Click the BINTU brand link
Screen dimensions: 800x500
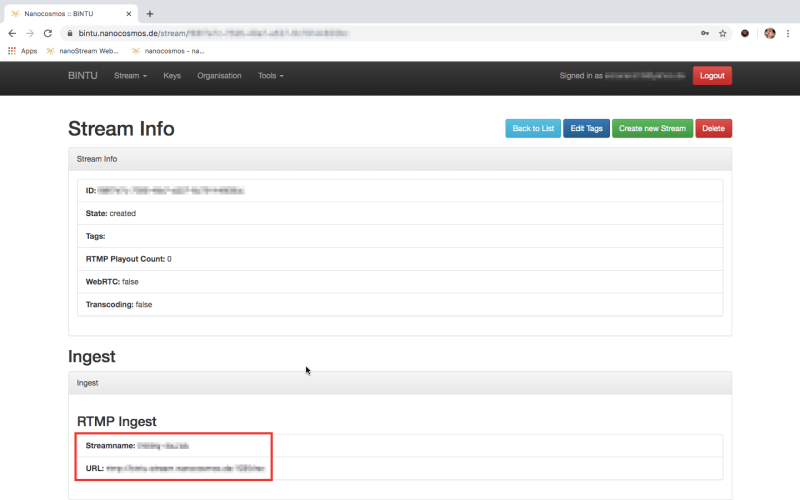pyautogui.click(x=83, y=76)
